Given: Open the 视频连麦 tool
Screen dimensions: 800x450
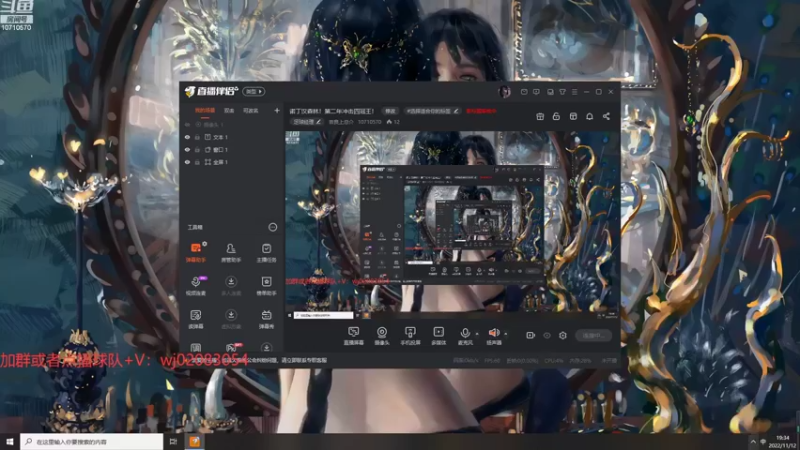Looking at the screenshot, I should (195, 285).
